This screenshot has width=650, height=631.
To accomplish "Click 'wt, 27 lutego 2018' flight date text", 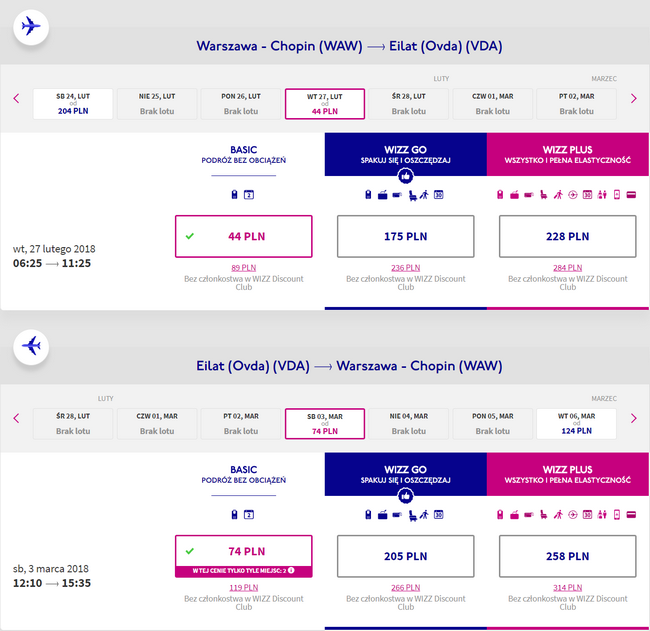I will [54, 249].
